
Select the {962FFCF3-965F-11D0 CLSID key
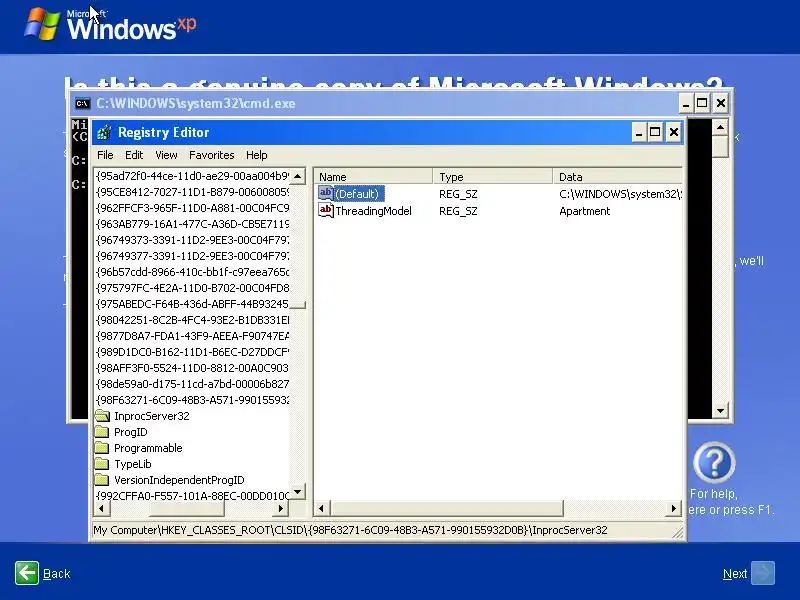[x=192, y=208]
